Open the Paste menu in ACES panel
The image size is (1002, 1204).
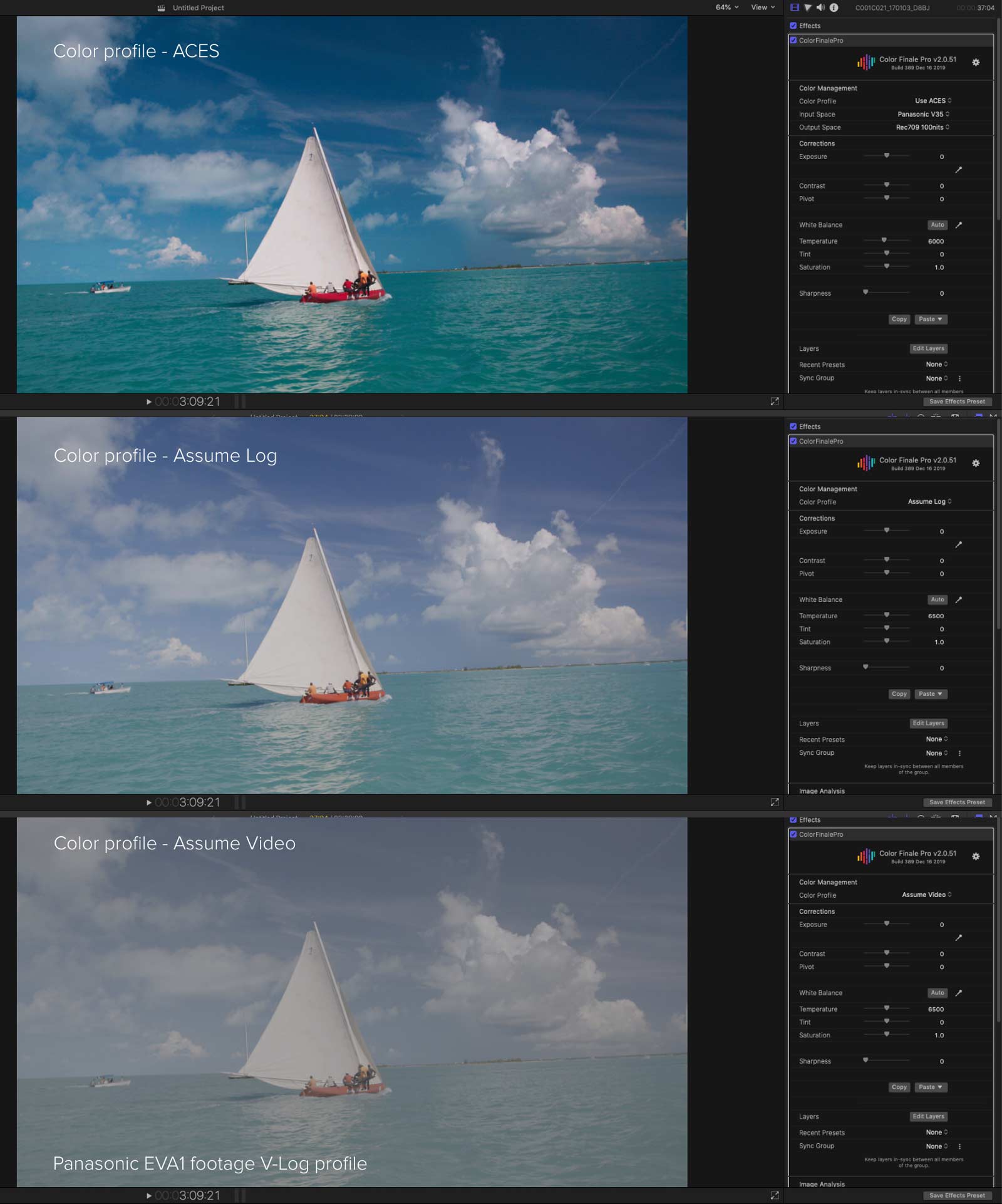click(x=931, y=319)
